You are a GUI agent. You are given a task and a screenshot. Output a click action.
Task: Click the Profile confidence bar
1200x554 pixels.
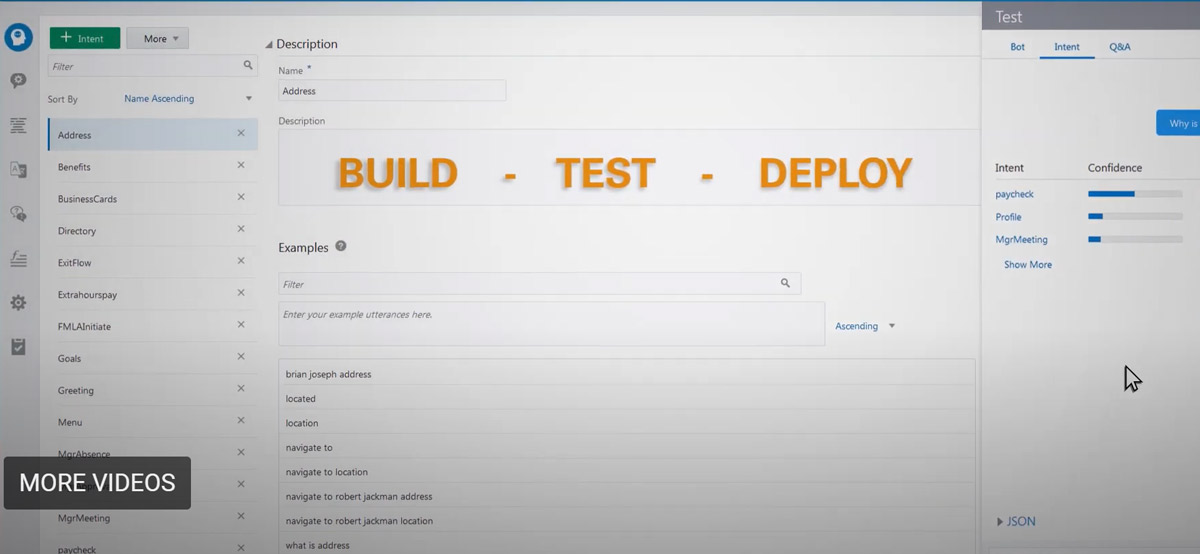pyautogui.click(x=1135, y=216)
